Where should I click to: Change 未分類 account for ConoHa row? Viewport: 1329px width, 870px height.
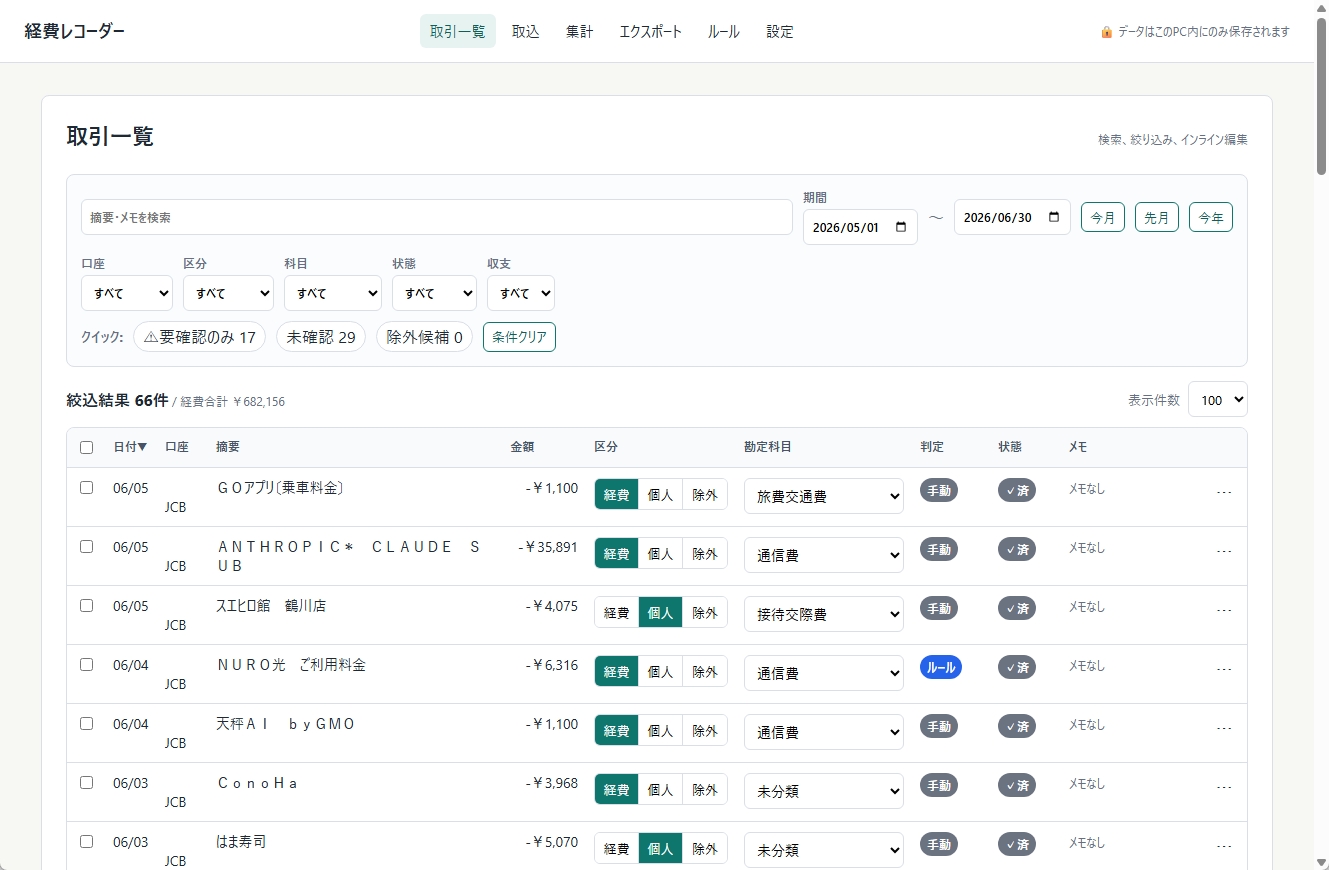click(x=824, y=791)
